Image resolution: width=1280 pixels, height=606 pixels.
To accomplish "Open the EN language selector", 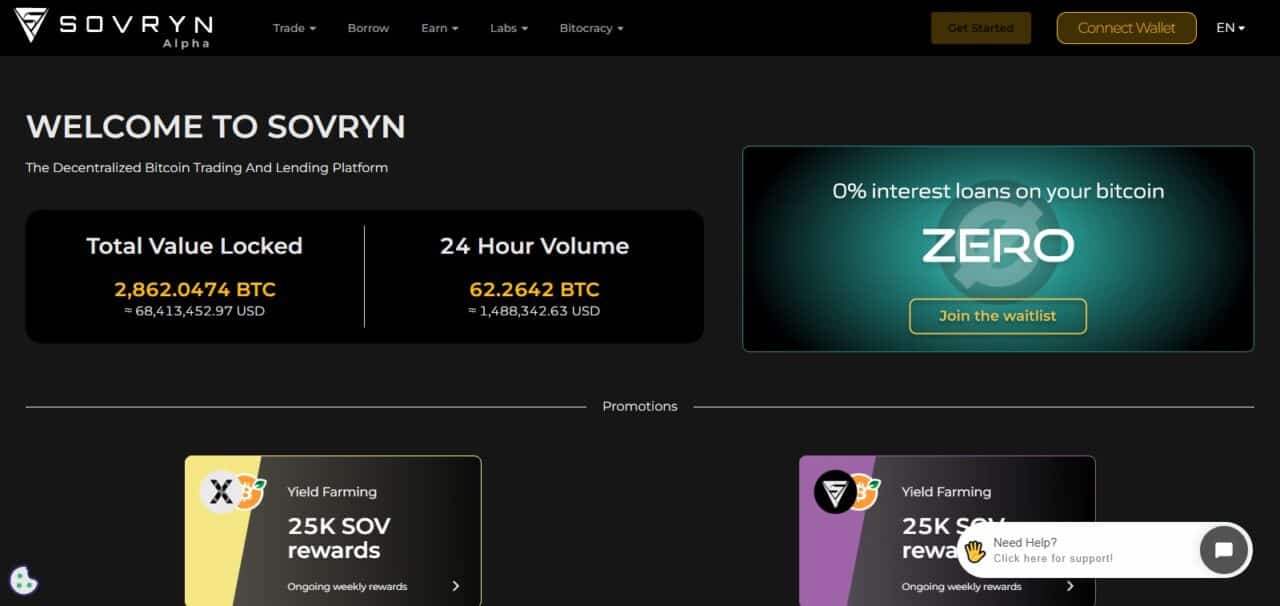I will (x=1230, y=28).
